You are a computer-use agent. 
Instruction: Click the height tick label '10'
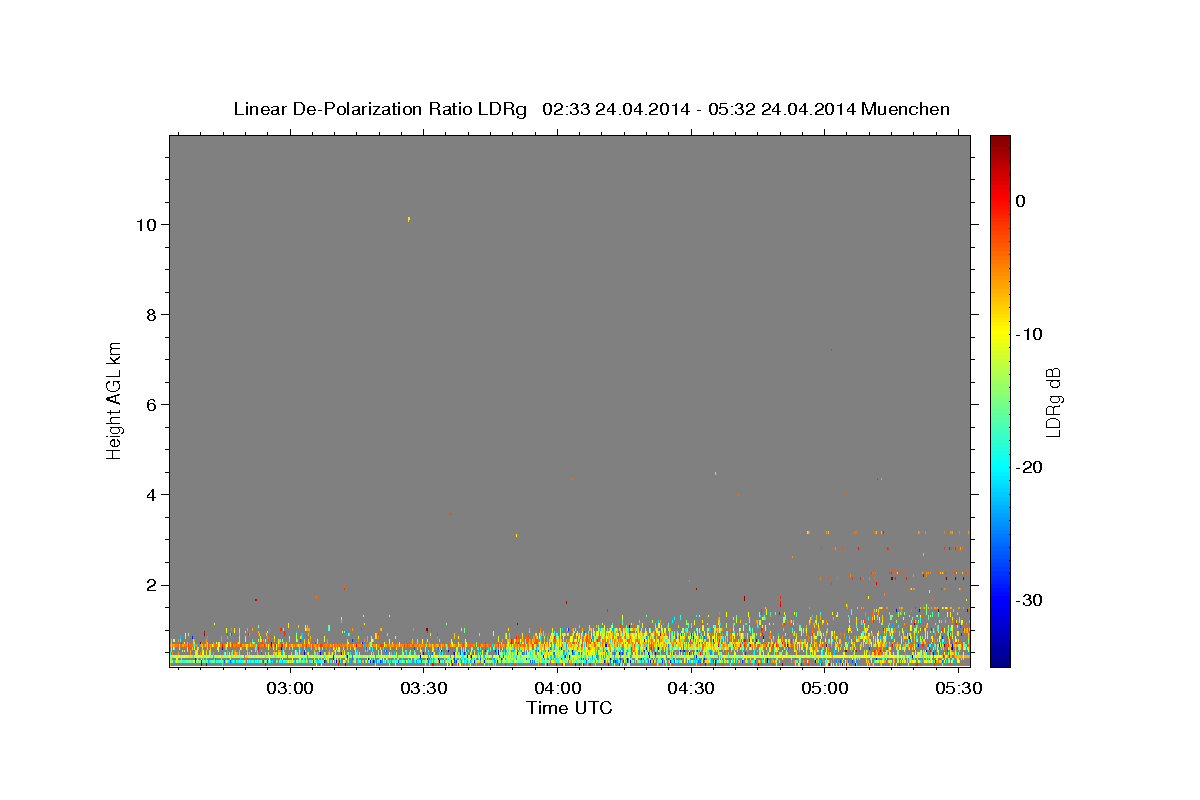[x=146, y=225]
